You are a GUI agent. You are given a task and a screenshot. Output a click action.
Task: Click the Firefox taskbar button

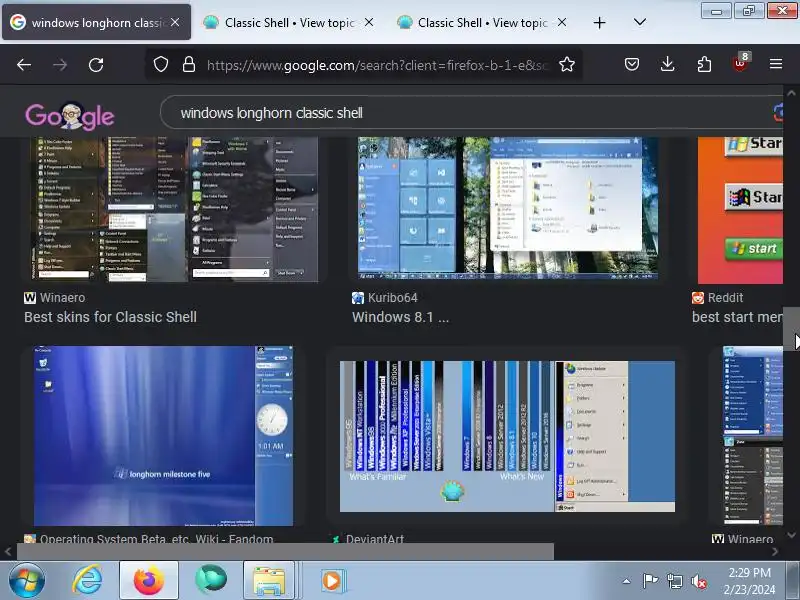148,580
